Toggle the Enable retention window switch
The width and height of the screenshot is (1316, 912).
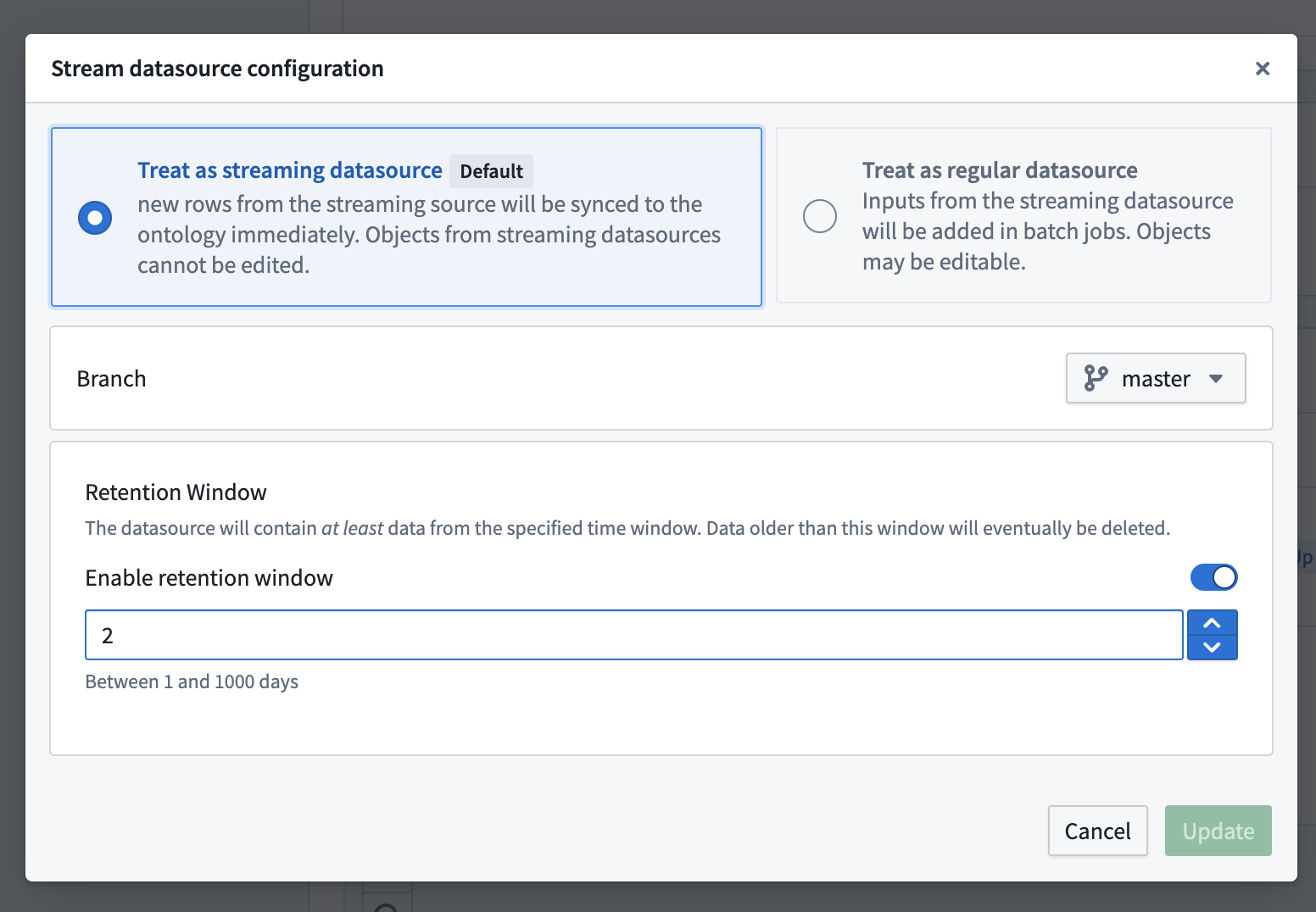(1213, 577)
